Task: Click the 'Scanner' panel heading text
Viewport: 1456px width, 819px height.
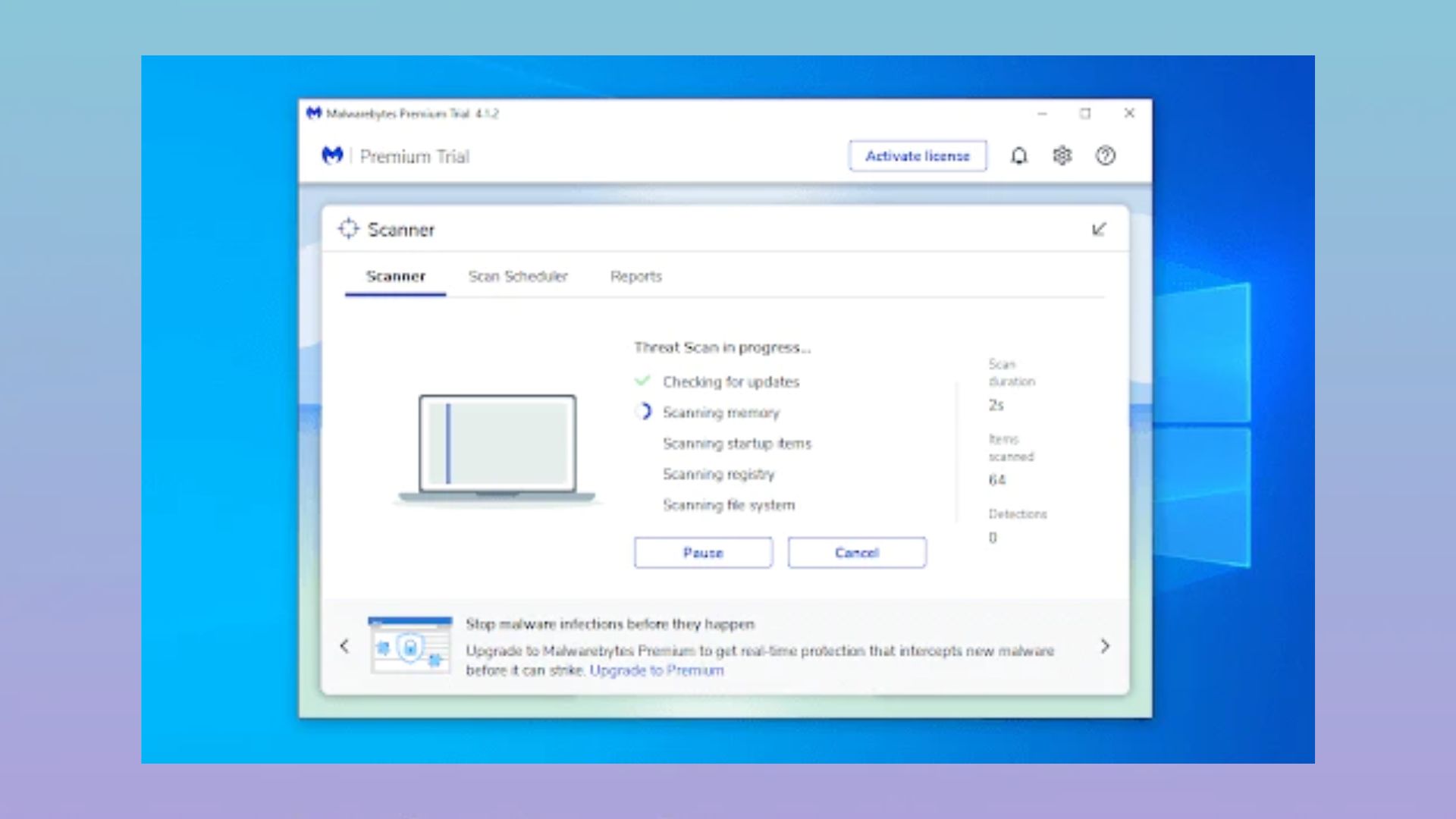Action: point(401,230)
